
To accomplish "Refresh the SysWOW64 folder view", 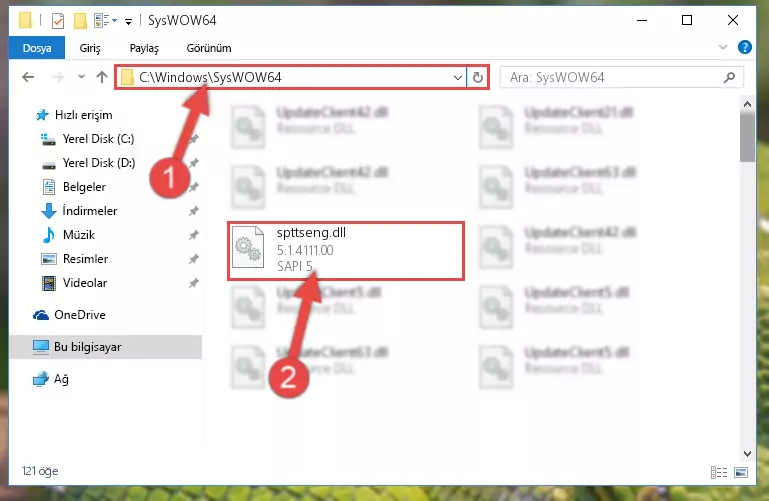I will (478, 77).
